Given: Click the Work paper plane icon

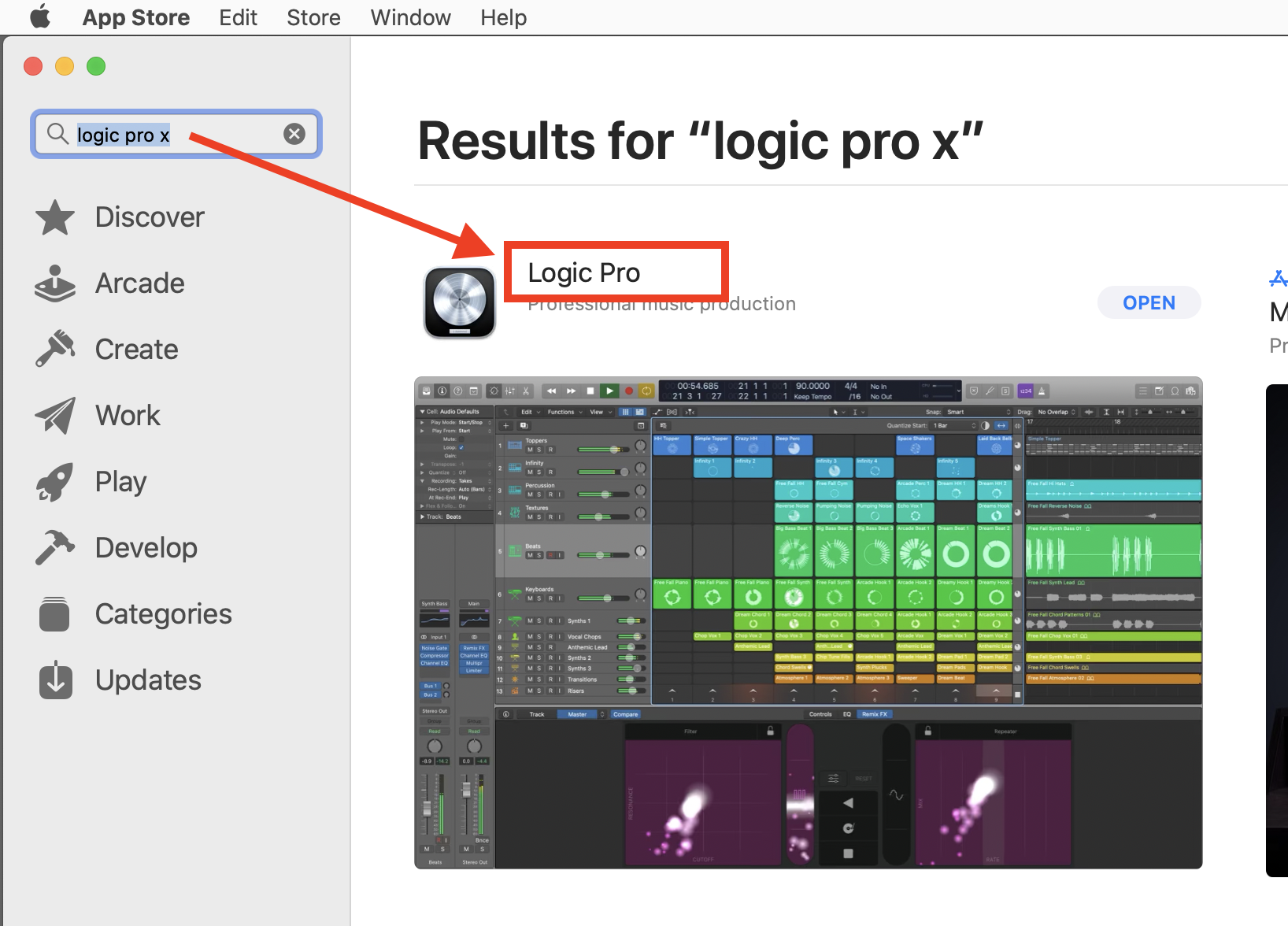Looking at the screenshot, I should pos(55,415).
